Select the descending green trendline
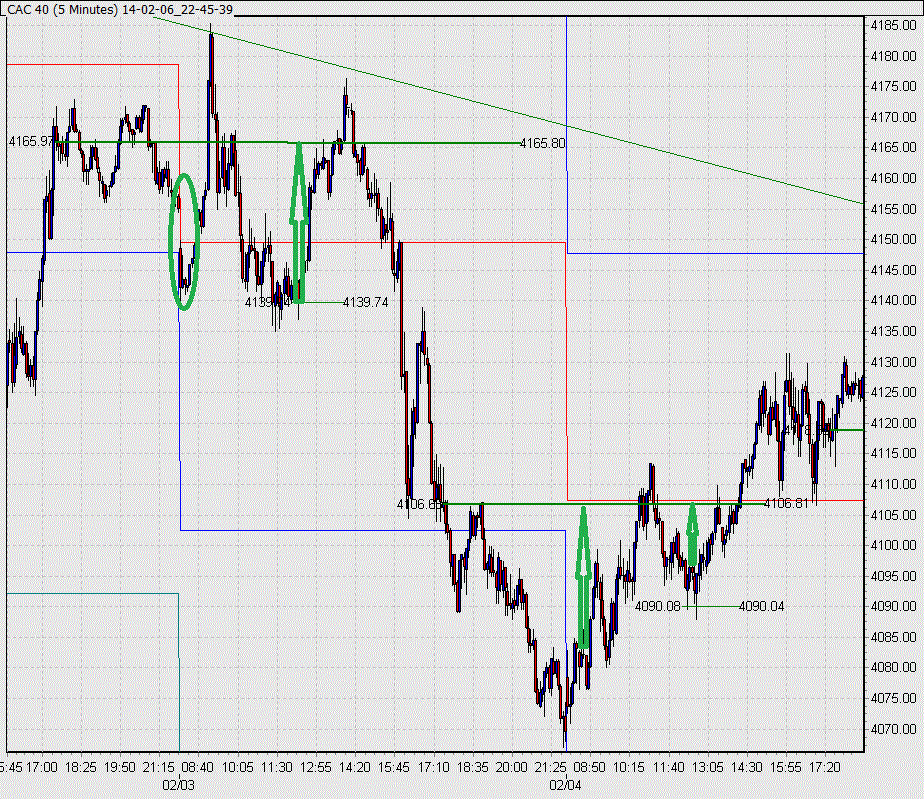 (x=508, y=110)
